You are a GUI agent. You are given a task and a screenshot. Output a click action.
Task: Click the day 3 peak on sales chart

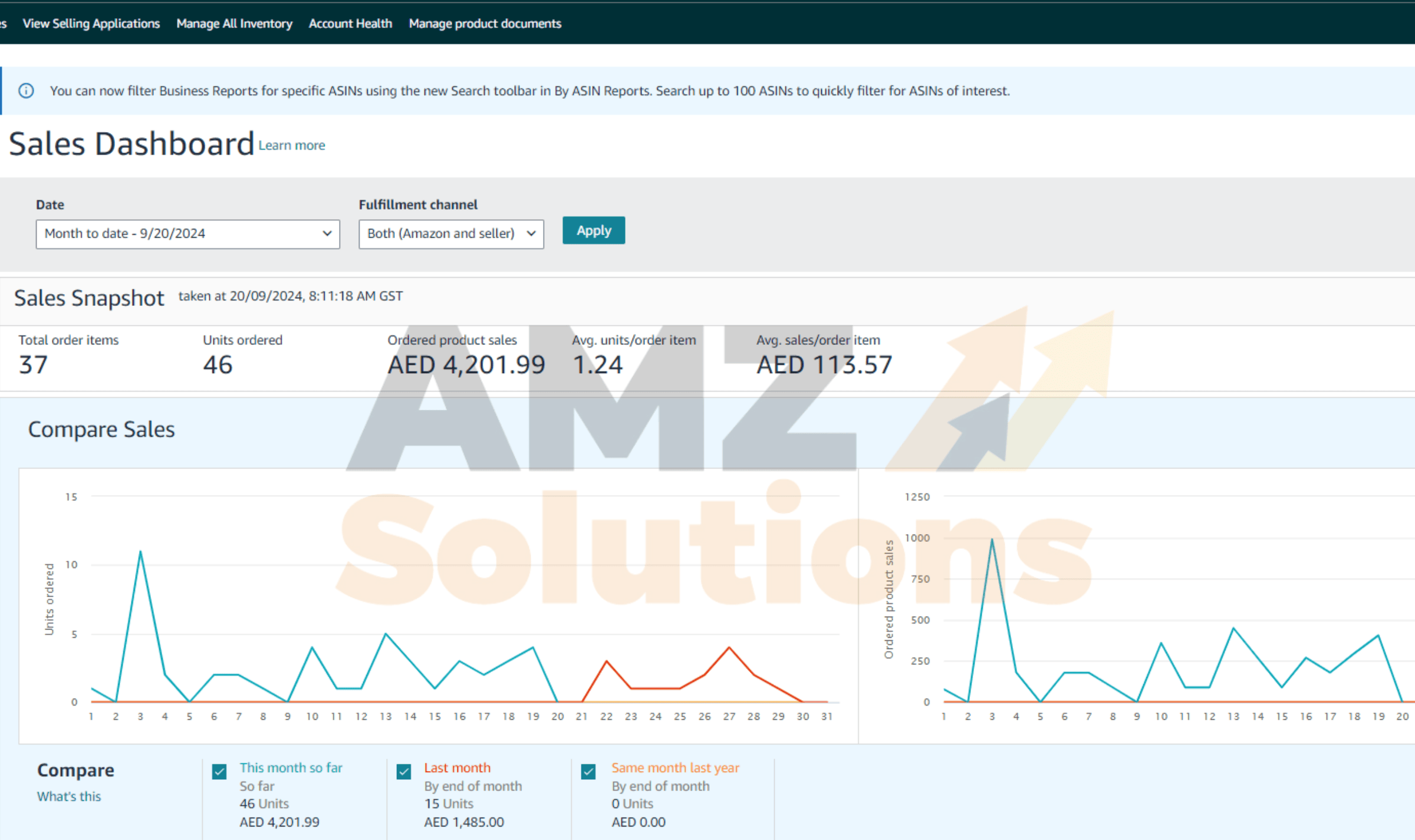992,539
